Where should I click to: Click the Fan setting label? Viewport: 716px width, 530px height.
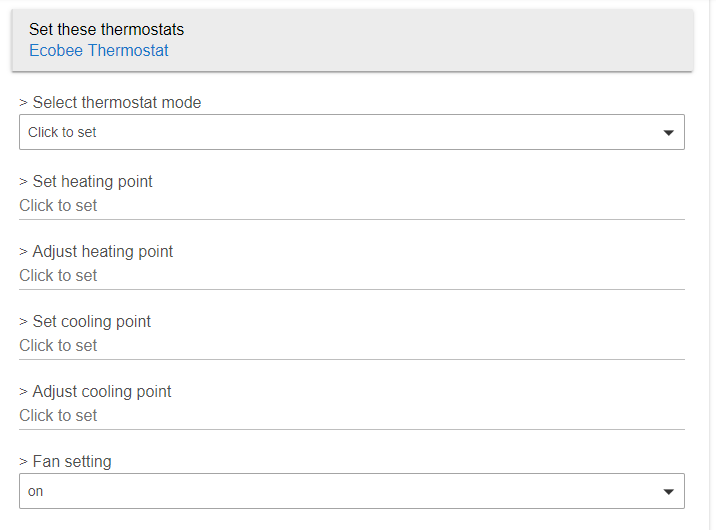(65, 461)
